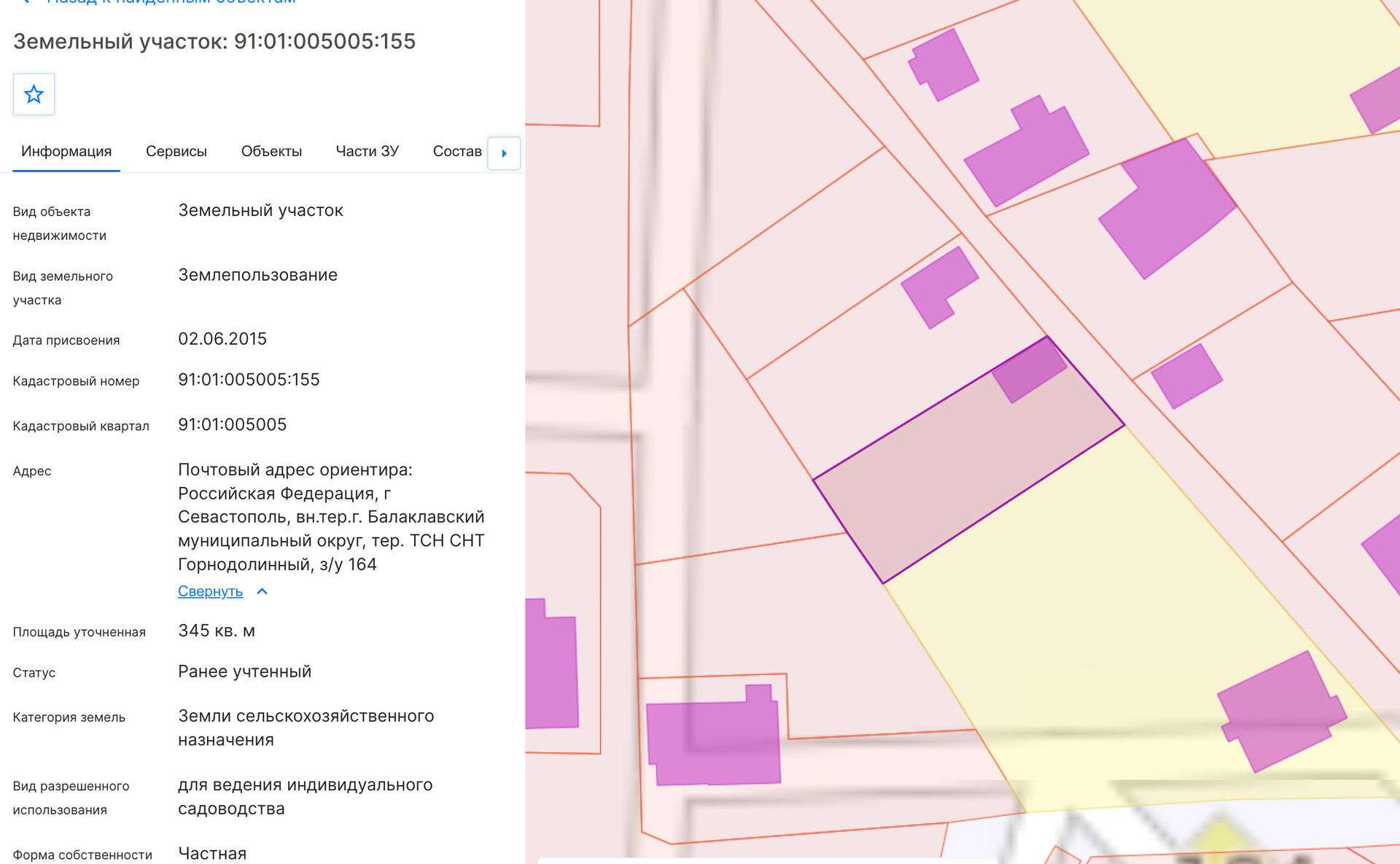Click the Свернуть link
This screenshot has height=864, width=1400.
(210, 591)
